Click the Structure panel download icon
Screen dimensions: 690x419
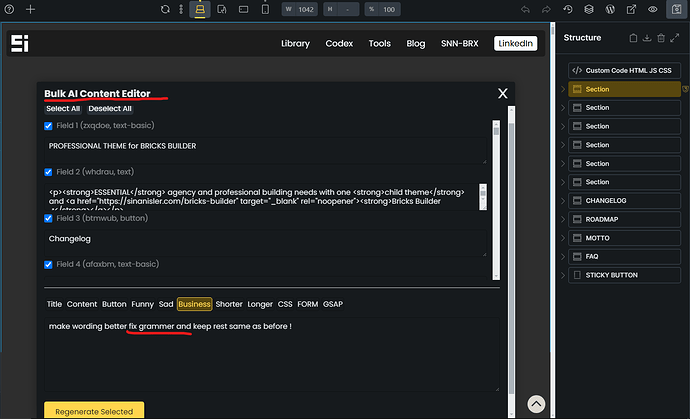coord(647,38)
